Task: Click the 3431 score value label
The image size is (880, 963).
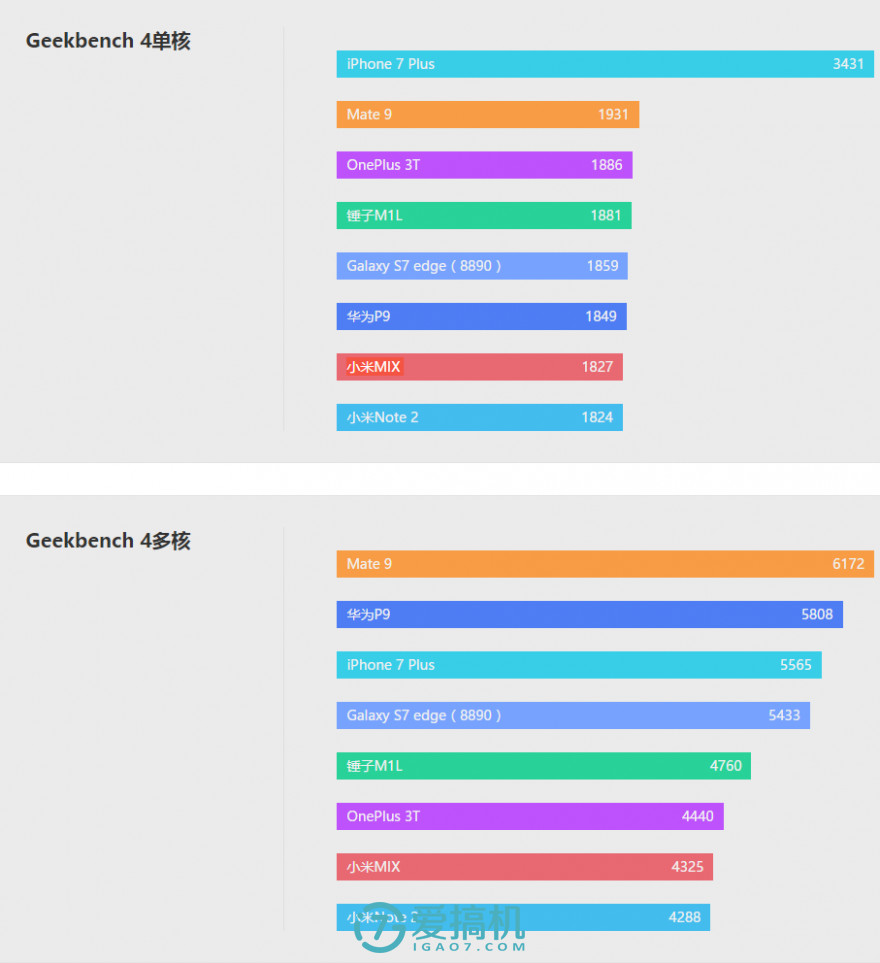Action: [848, 64]
